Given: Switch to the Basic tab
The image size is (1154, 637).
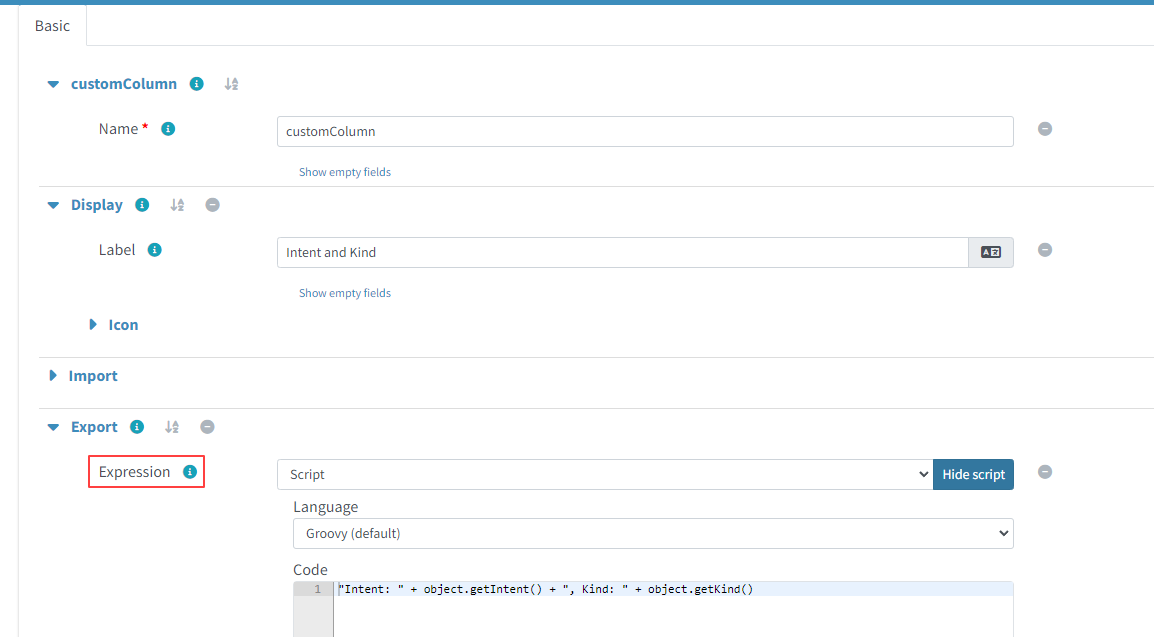Looking at the screenshot, I should [x=52, y=26].
